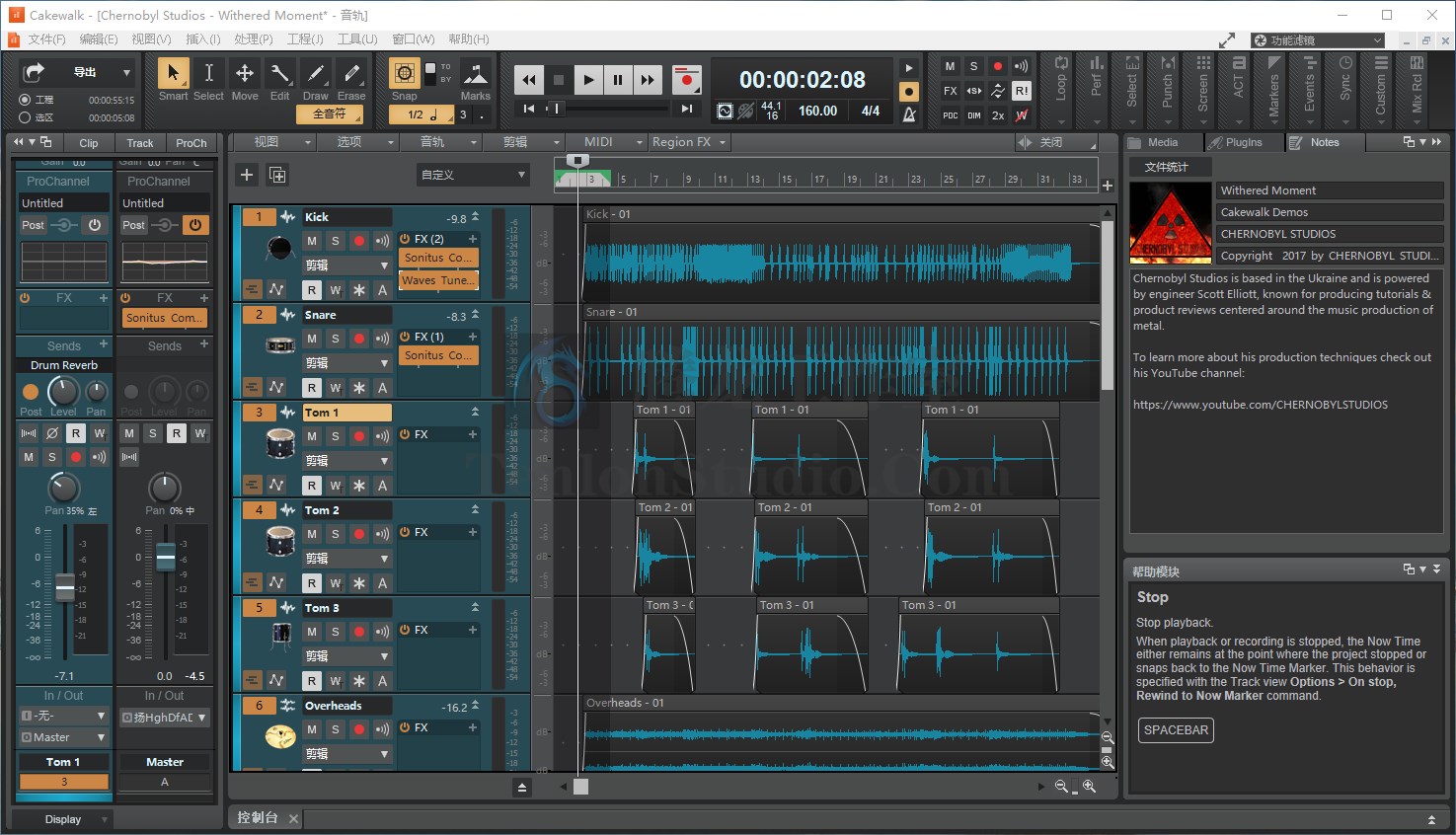
Task: Open the Display dropdown at inspector bottom
Action: (63, 819)
